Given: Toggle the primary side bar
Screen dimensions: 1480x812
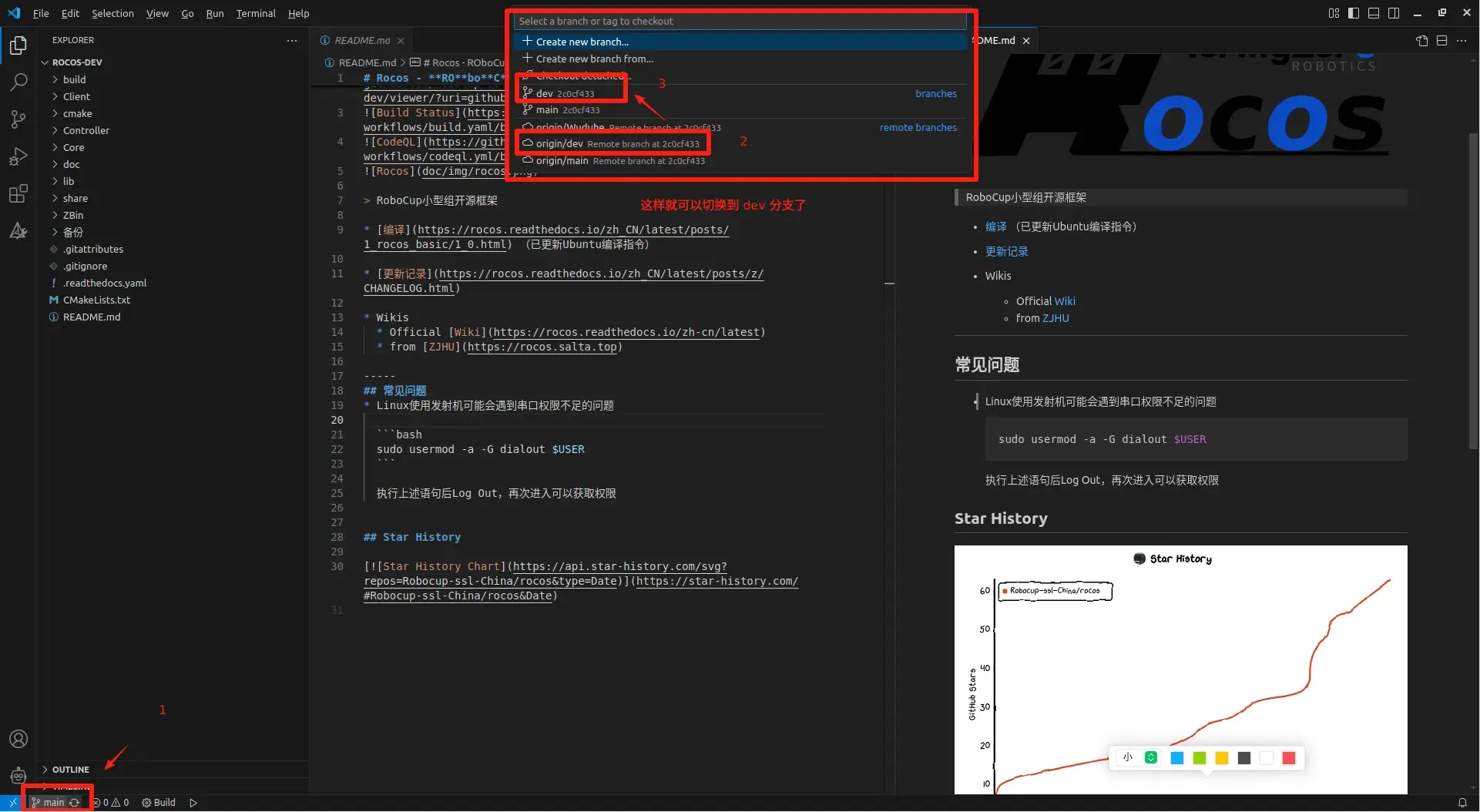Looking at the screenshot, I should click(1354, 13).
